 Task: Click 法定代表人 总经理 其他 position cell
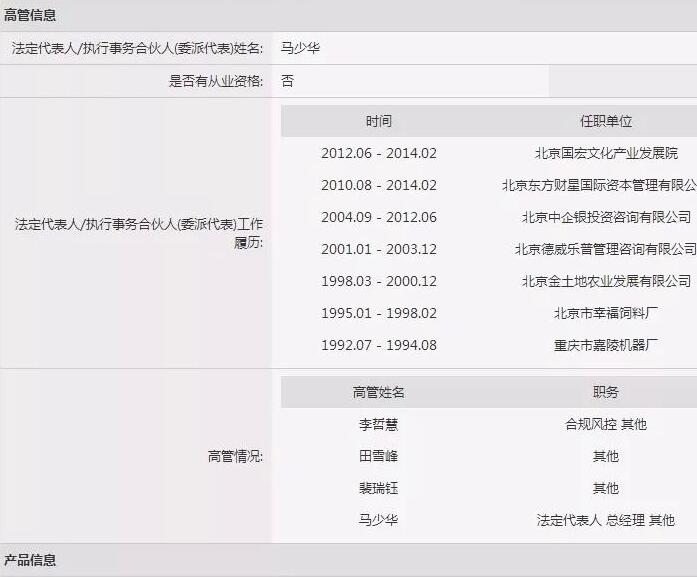pyautogui.click(x=606, y=520)
